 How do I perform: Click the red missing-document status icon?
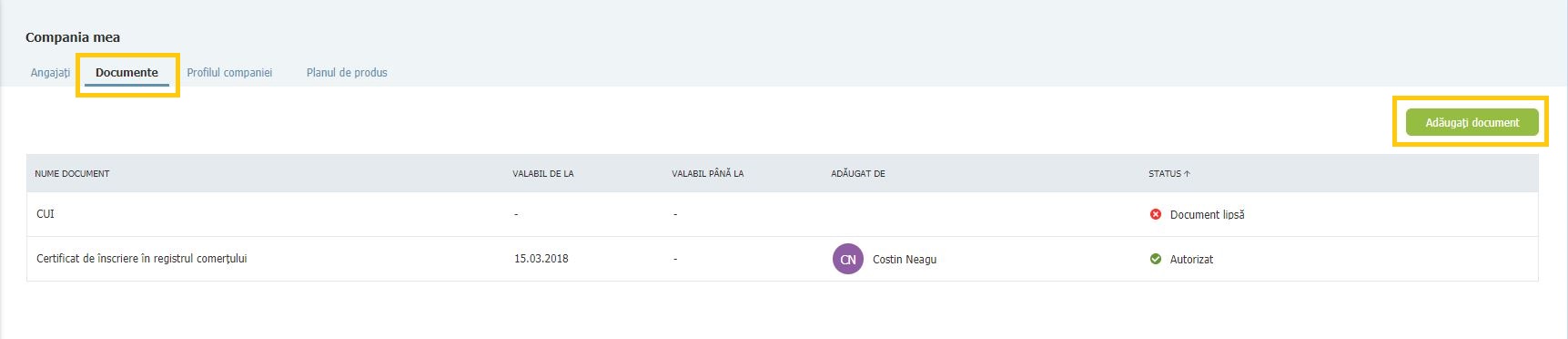tap(1156, 214)
